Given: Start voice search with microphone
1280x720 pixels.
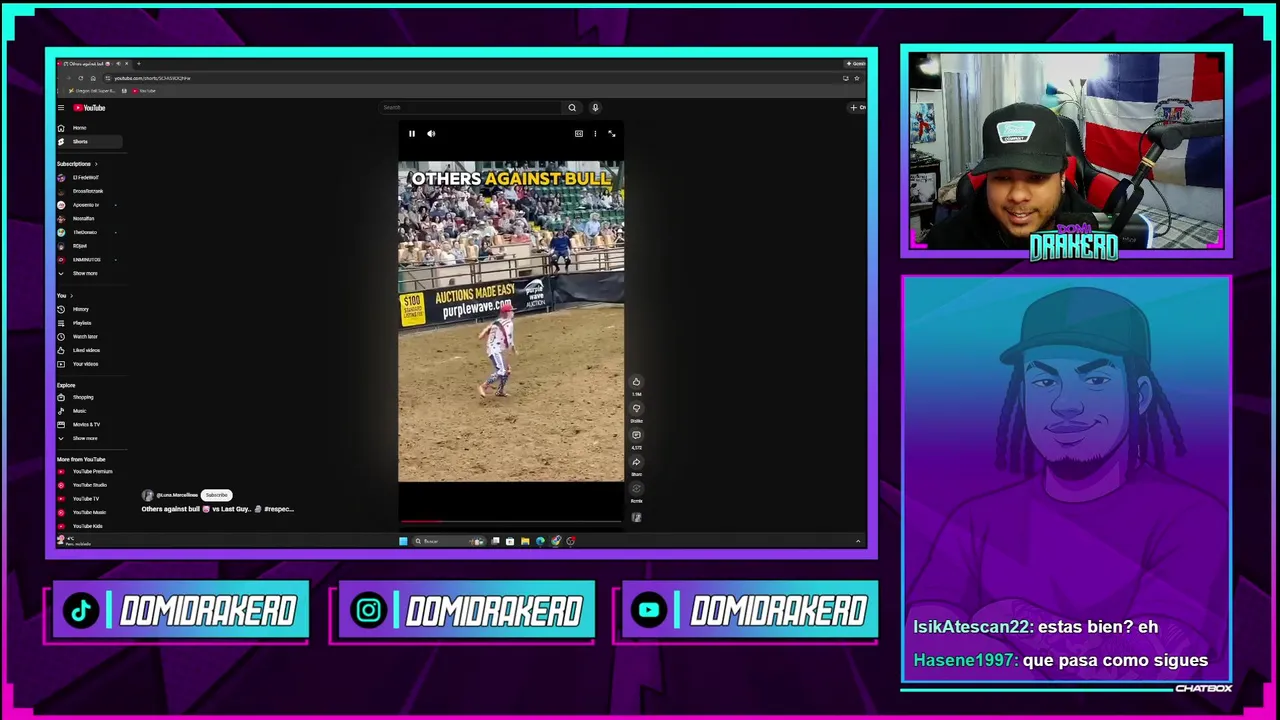Looking at the screenshot, I should (595, 108).
